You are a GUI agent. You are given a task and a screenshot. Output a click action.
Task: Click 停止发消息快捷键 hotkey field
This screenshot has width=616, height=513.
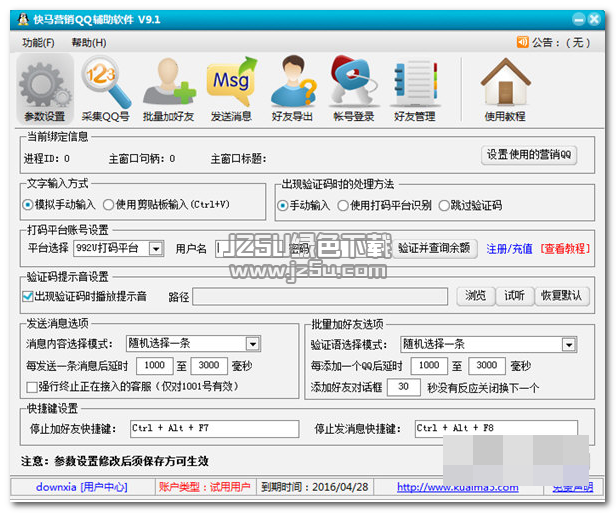pos(497,429)
